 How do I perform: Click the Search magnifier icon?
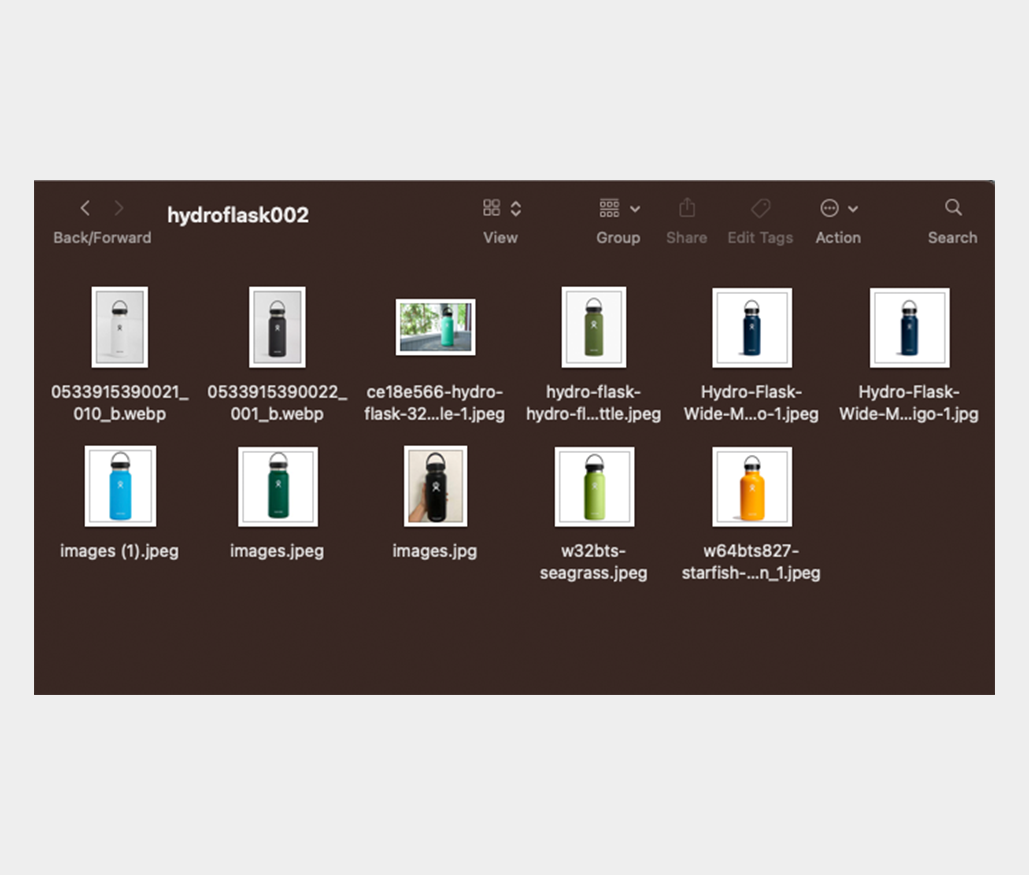953,207
